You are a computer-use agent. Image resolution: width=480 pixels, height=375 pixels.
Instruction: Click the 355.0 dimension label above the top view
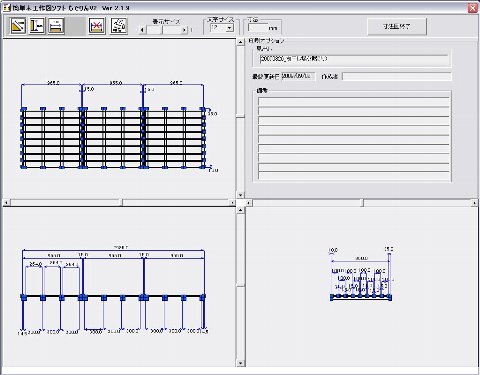click(116, 82)
